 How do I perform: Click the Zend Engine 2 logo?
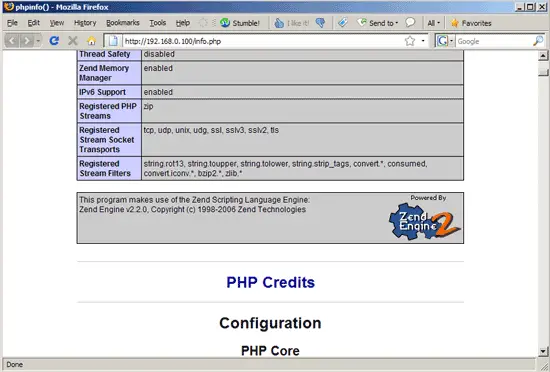pyautogui.click(x=425, y=222)
